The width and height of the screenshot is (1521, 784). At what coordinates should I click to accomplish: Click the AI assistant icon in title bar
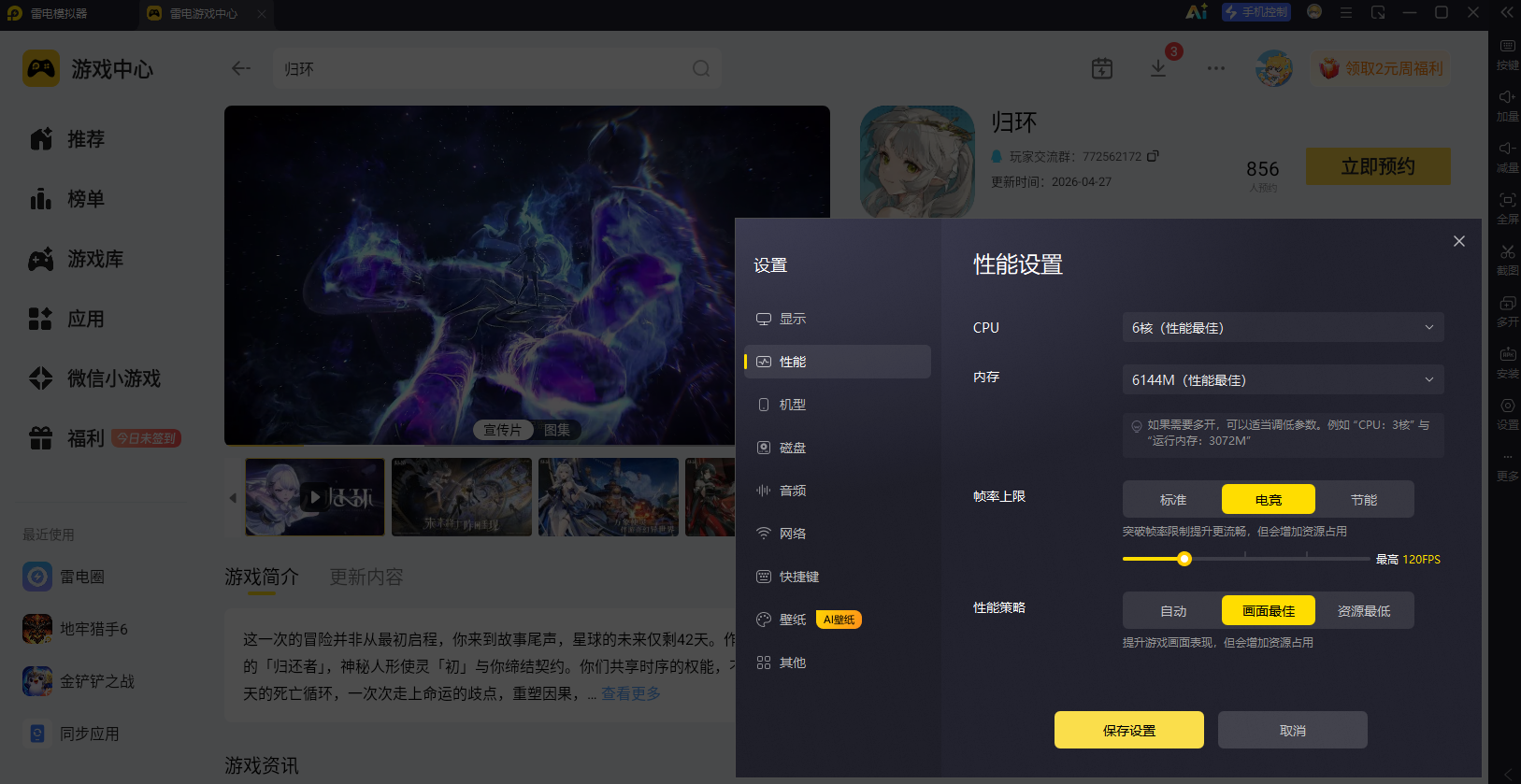tap(1197, 12)
